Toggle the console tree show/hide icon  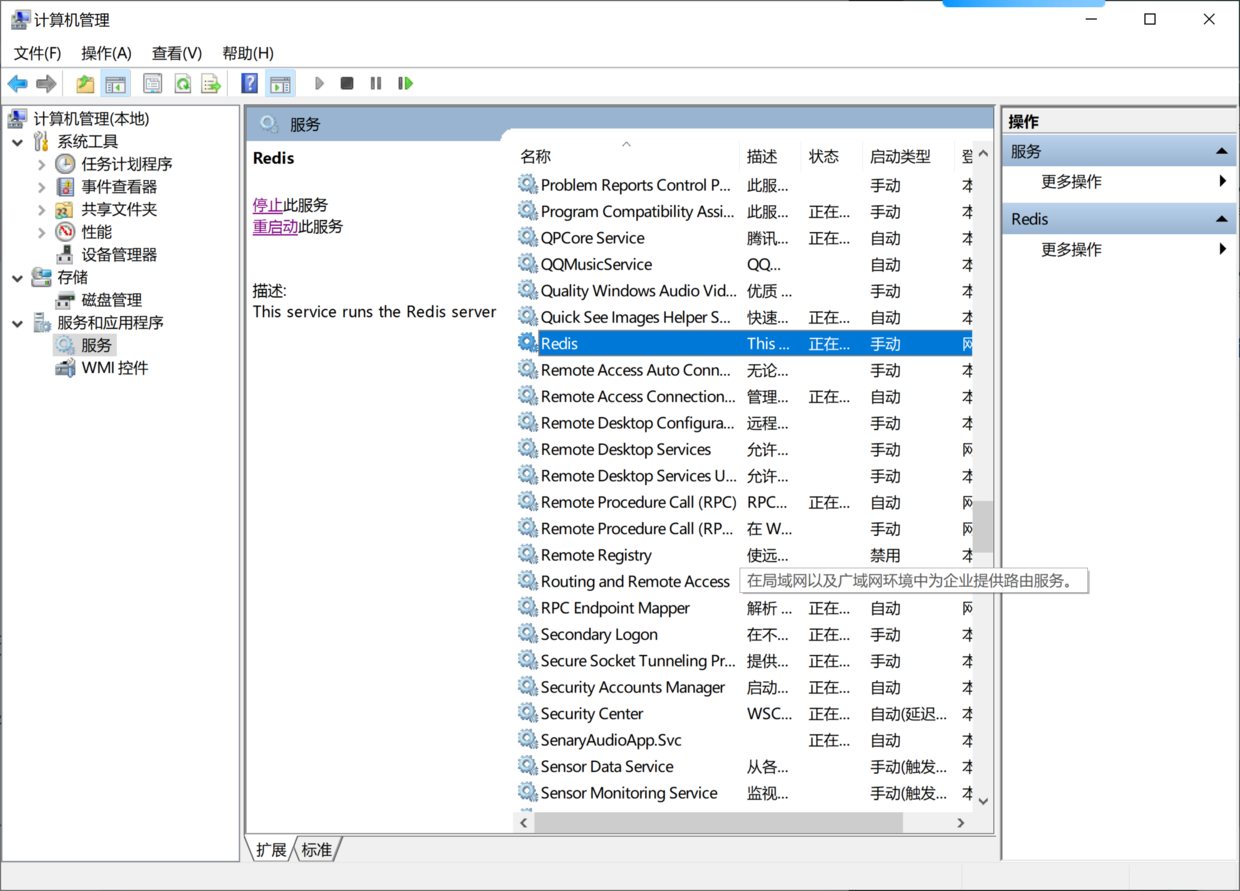click(116, 84)
